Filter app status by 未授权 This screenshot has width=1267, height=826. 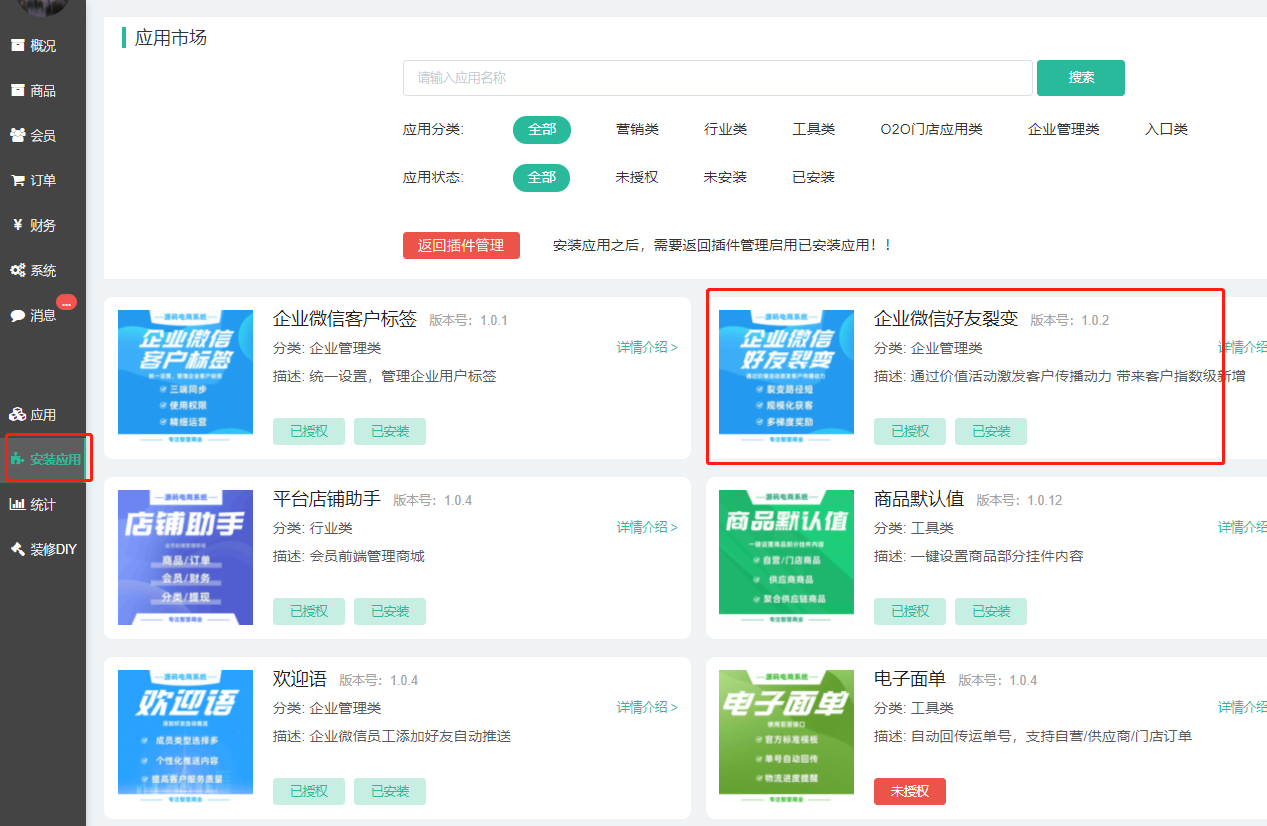click(x=637, y=178)
